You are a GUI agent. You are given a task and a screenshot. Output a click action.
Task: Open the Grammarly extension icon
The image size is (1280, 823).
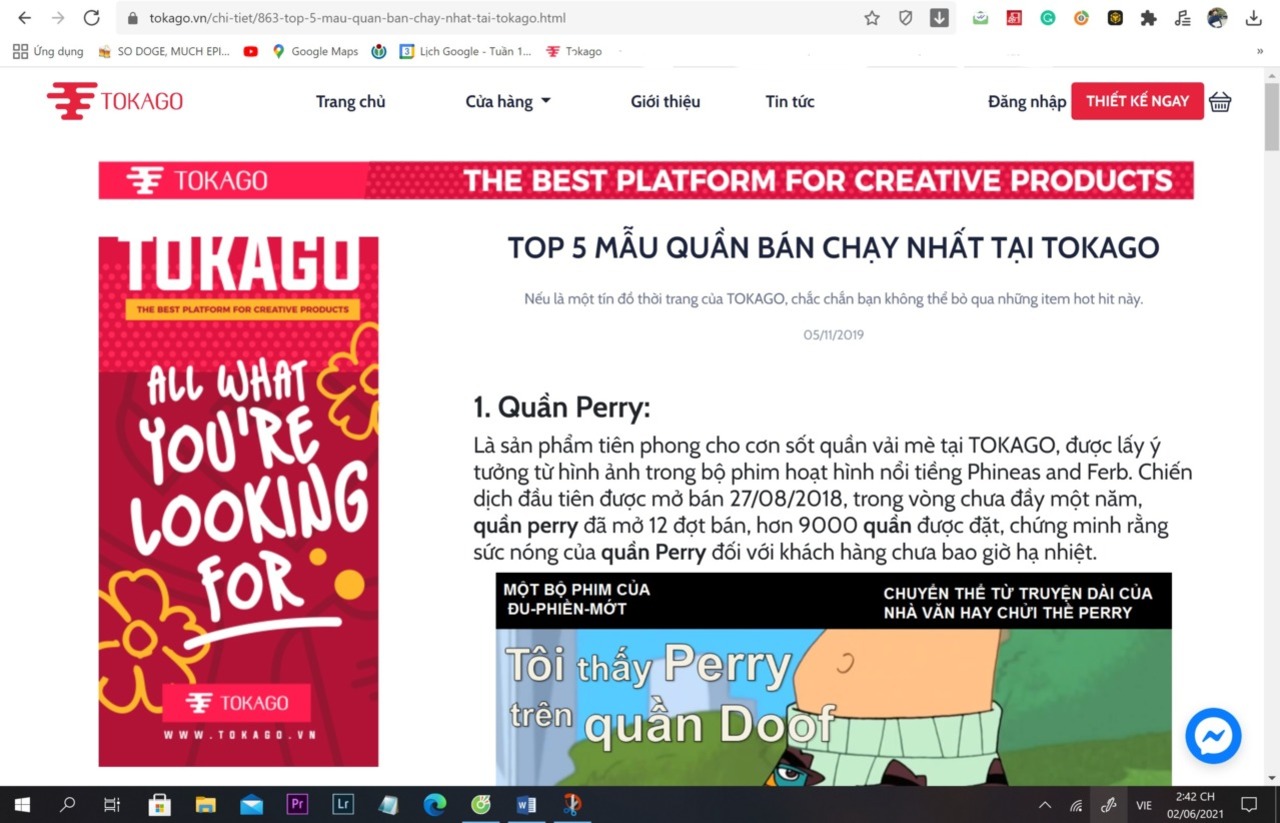point(1047,18)
